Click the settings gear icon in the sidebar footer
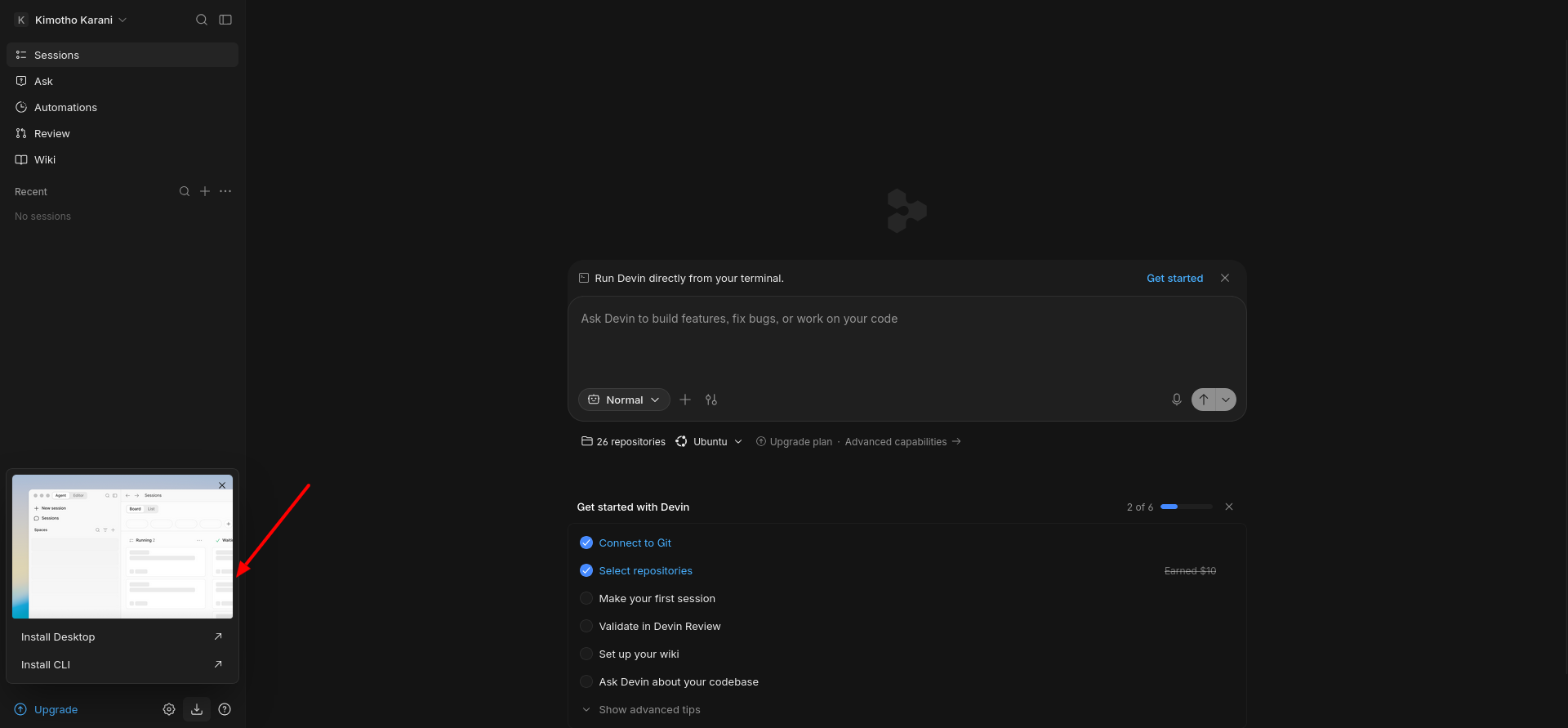 click(169, 709)
